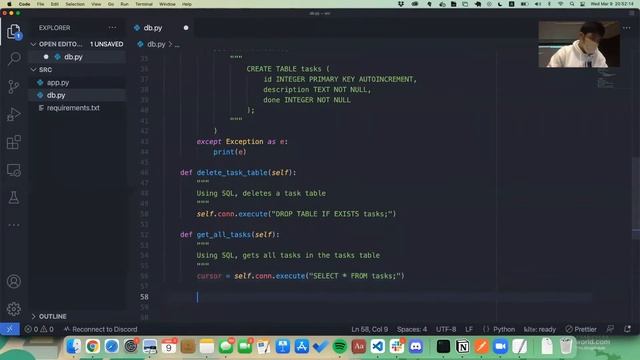Click kite: ready in status bar

pos(540,329)
